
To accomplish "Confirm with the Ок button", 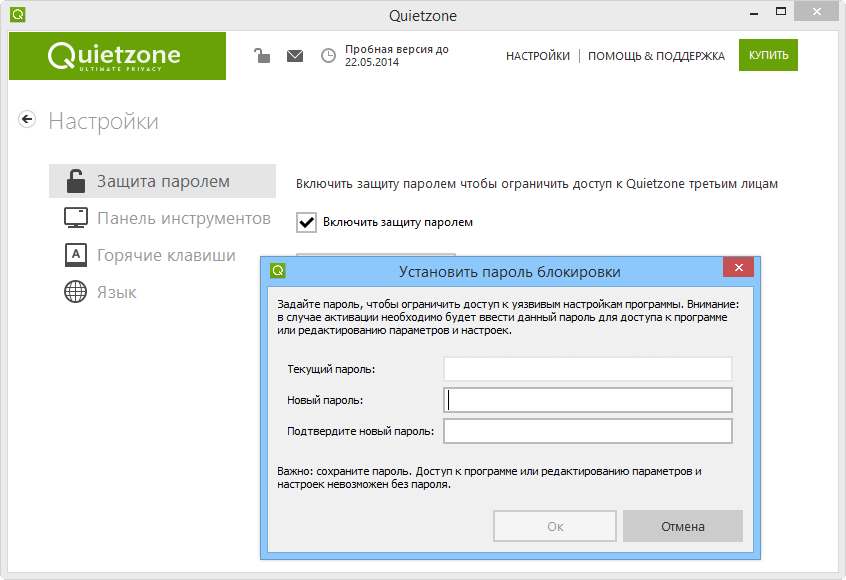I will 555,526.
